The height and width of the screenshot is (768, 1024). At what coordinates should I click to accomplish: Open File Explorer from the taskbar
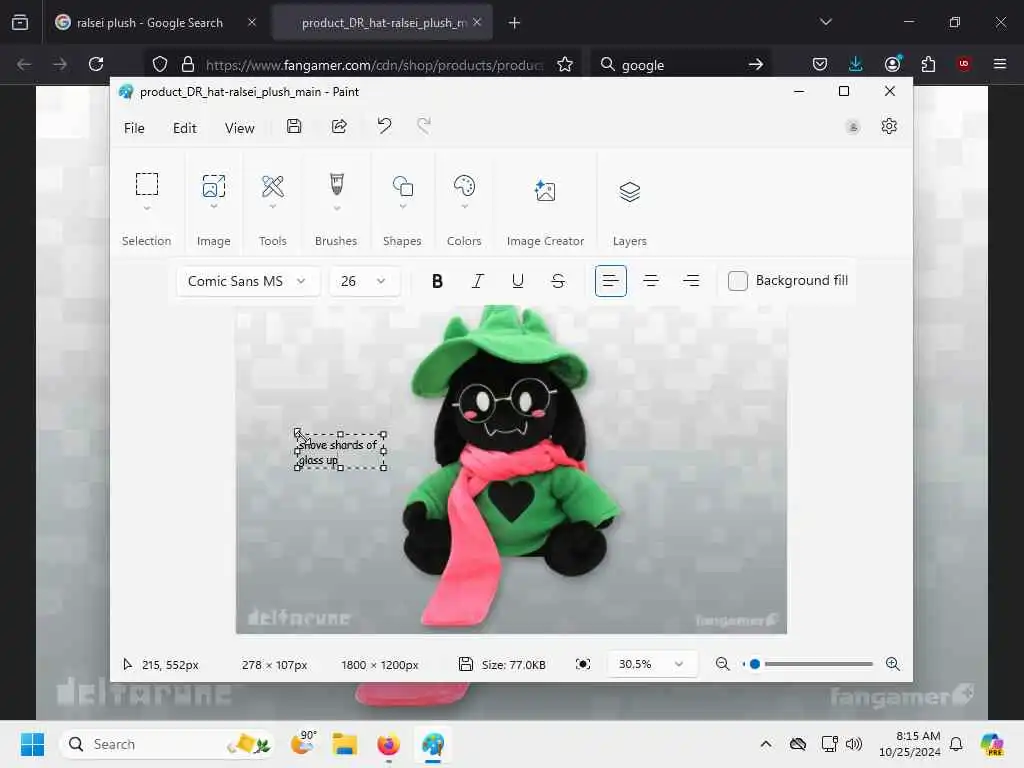tap(344, 744)
